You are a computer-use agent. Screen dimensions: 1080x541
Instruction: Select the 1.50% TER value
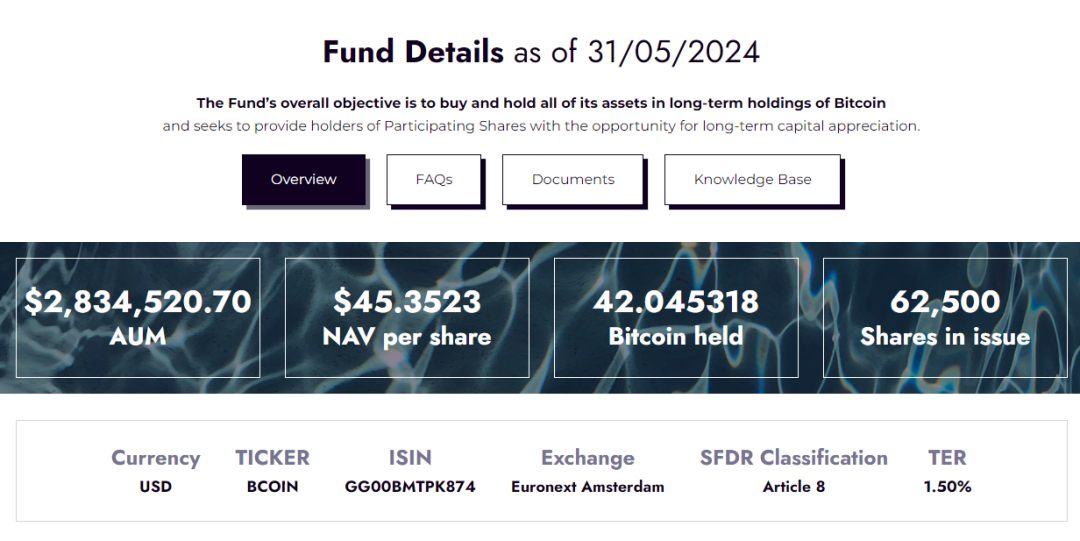[x=947, y=487]
